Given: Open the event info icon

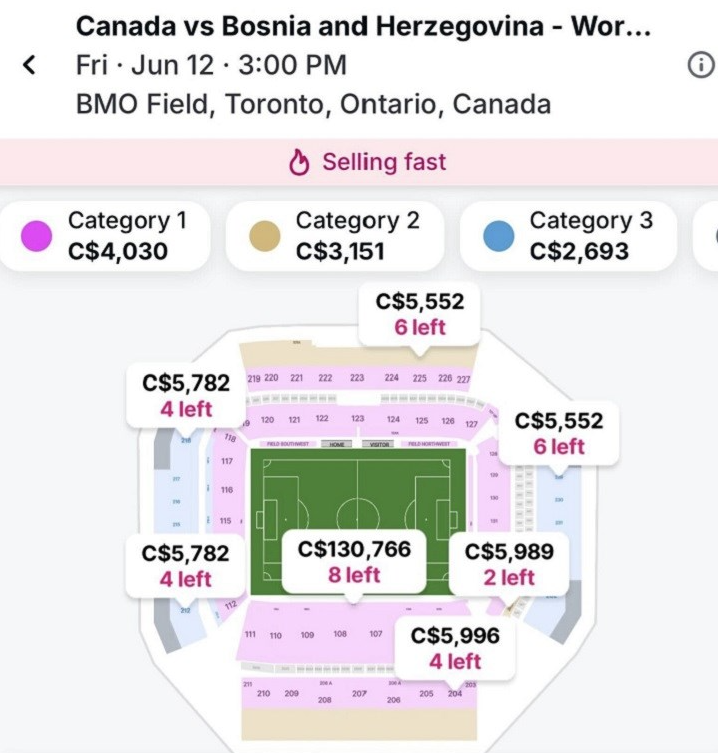Looking at the screenshot, I should (701, 65).
